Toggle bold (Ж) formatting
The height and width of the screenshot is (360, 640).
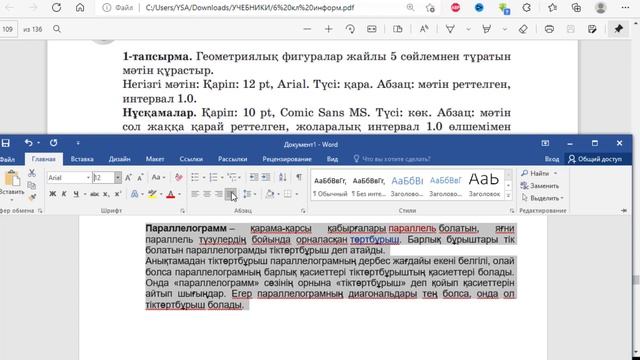click(x=52, y=194)
